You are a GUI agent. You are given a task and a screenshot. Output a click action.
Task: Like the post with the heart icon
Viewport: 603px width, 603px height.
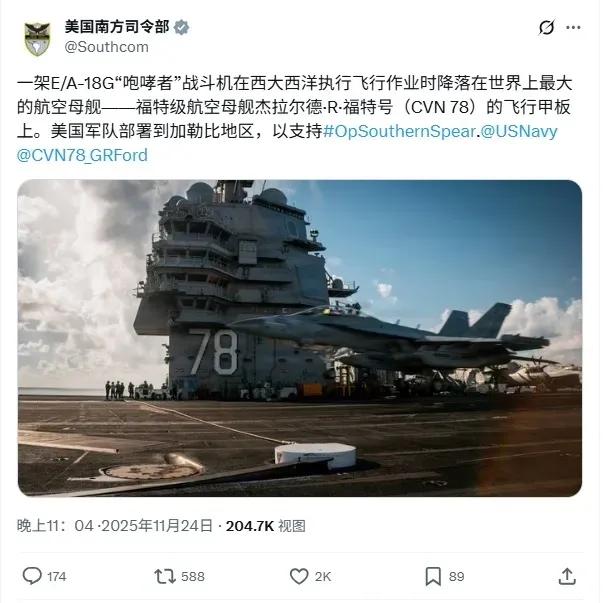tap(299, 576)
